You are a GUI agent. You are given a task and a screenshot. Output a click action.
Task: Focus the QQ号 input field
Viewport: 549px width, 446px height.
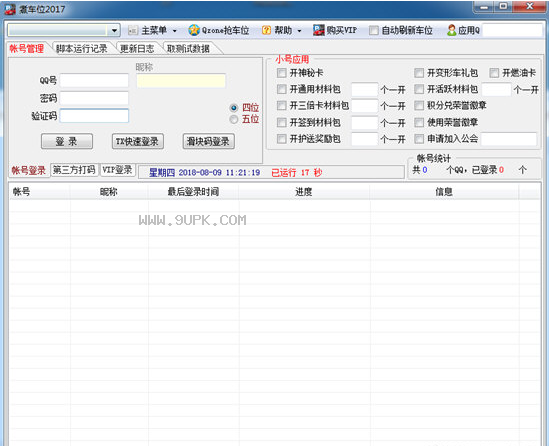[x=94, y=81]
